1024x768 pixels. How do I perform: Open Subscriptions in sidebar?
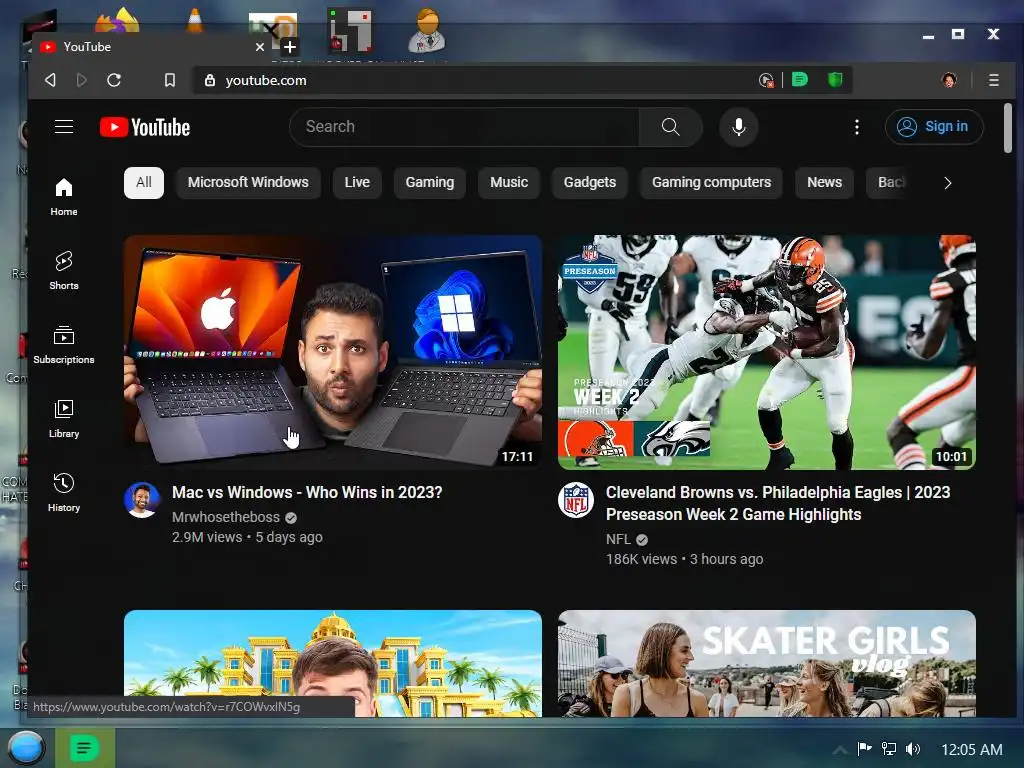coord(63,344)
